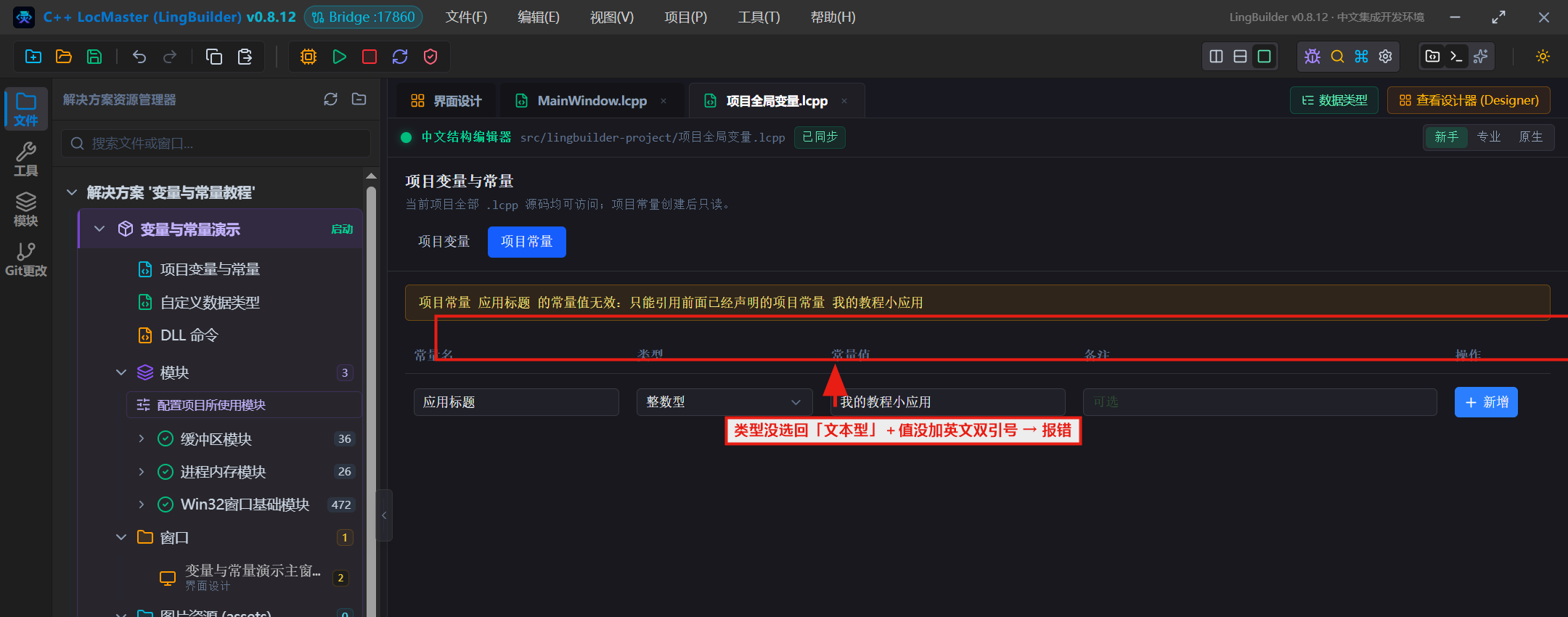Open the purple bug debug icon
This screenshot has width=1568, height=617.
[1312, 57]
